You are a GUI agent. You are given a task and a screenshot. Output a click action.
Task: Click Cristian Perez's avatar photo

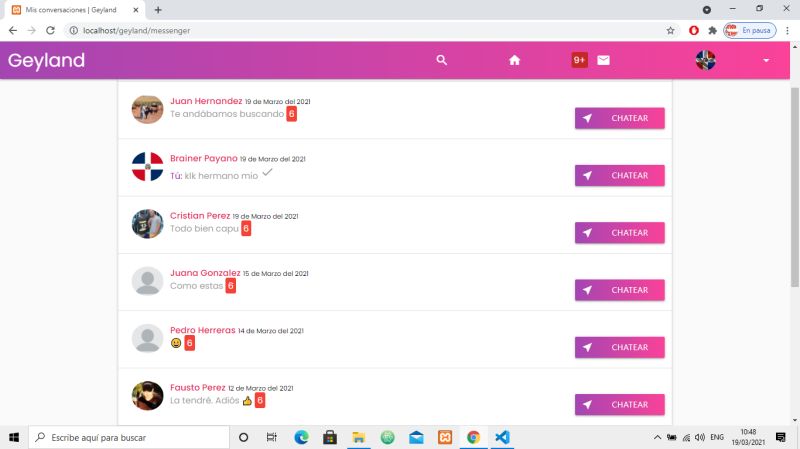coord(147,223)
